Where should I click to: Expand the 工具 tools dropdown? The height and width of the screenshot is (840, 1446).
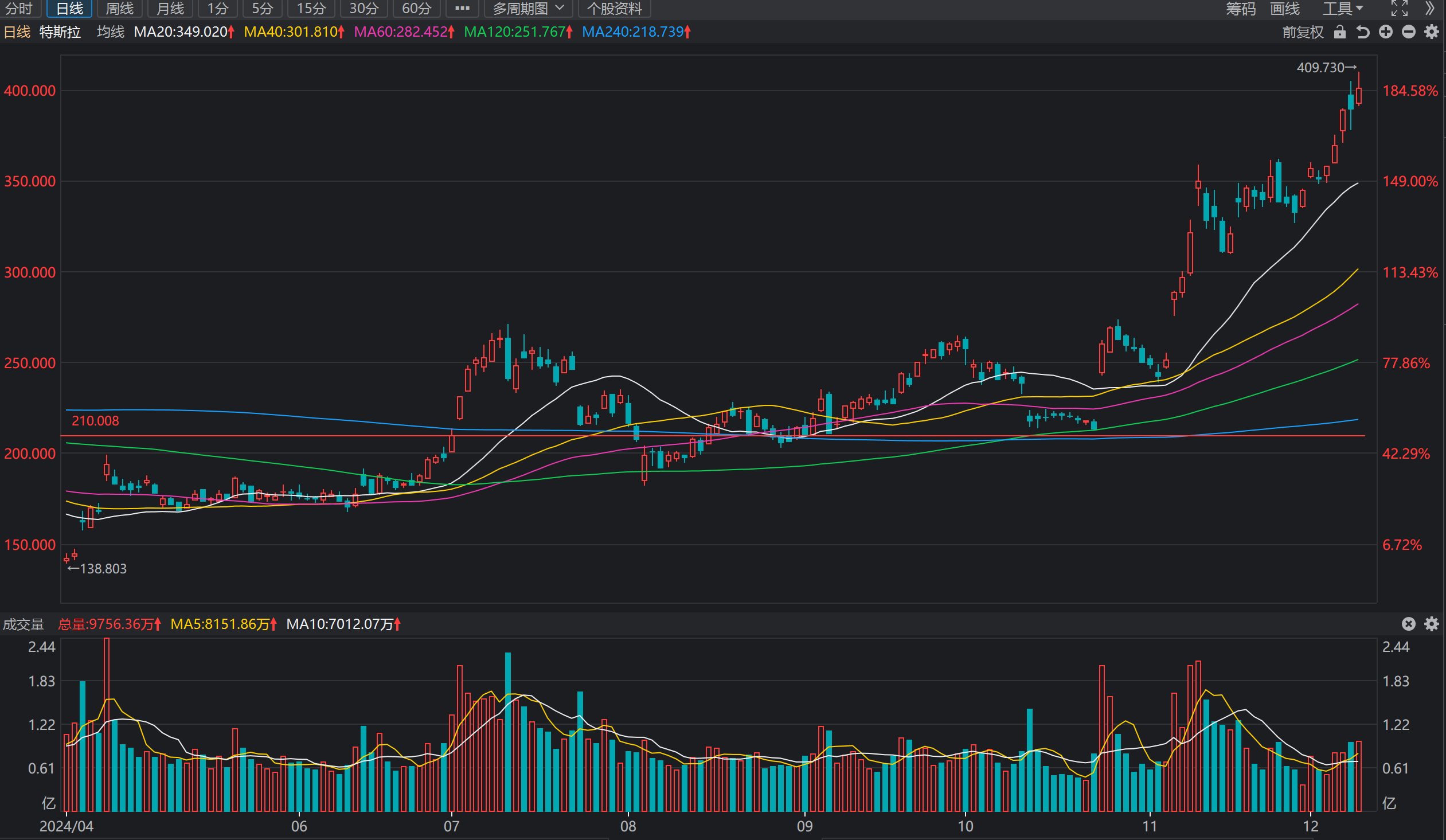(1342, 9)
